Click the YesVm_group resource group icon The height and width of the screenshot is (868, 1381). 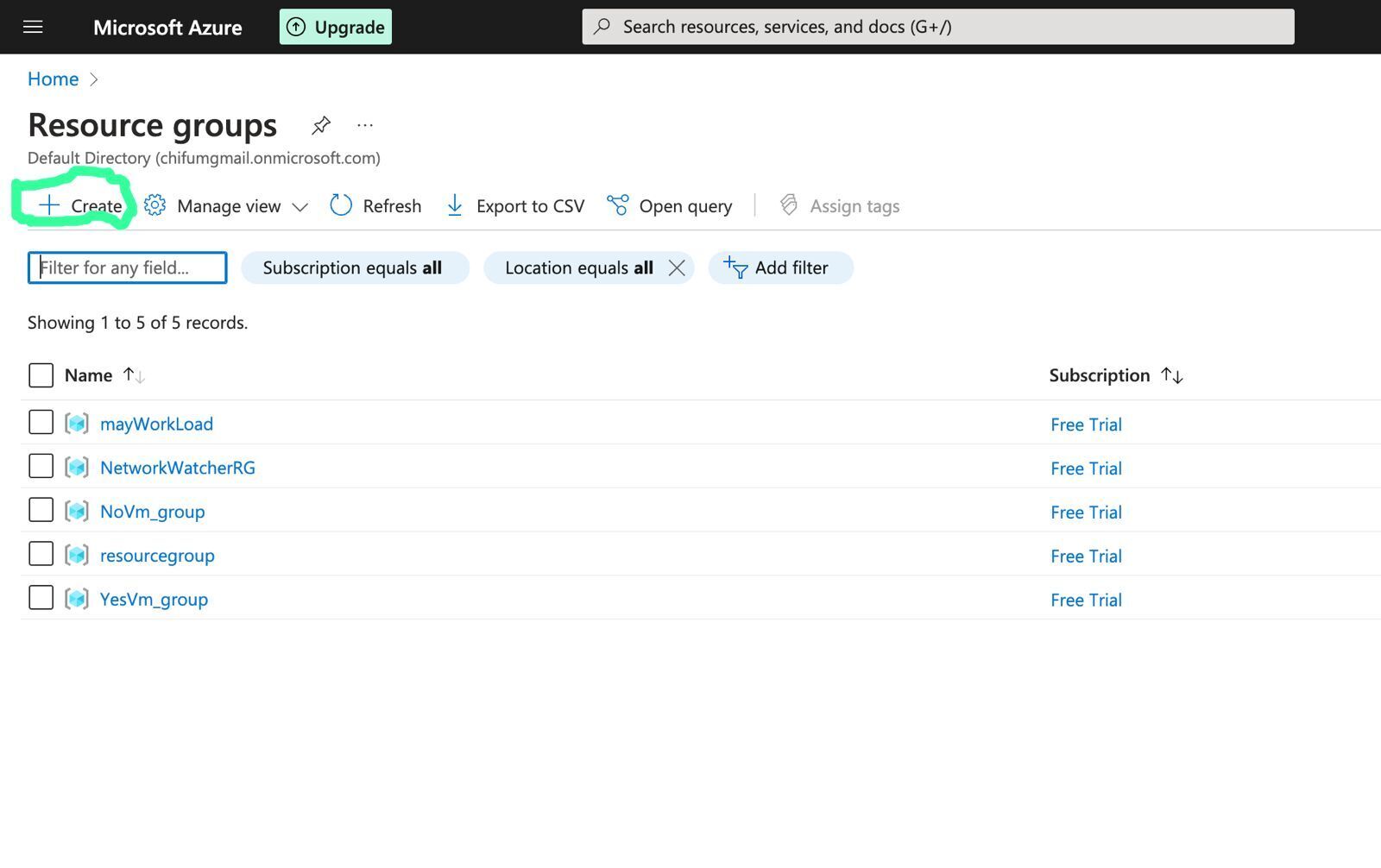[77, 599]
